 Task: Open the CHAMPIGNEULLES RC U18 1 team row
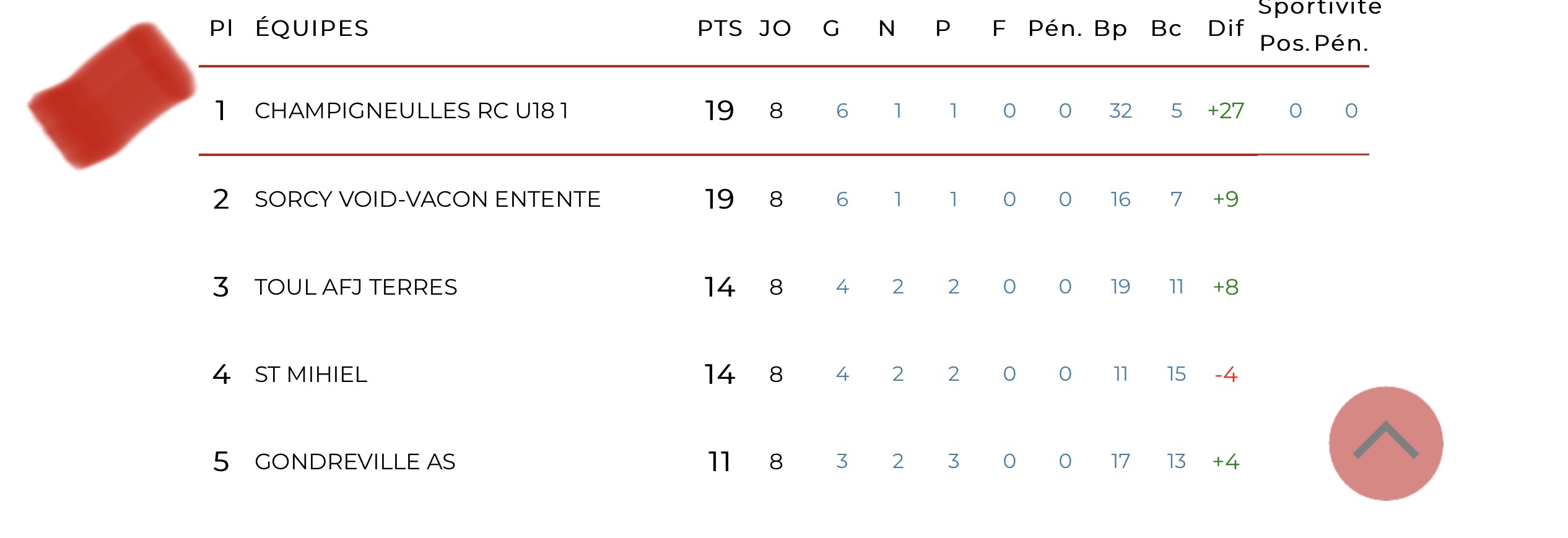click(x=411, y=111)
